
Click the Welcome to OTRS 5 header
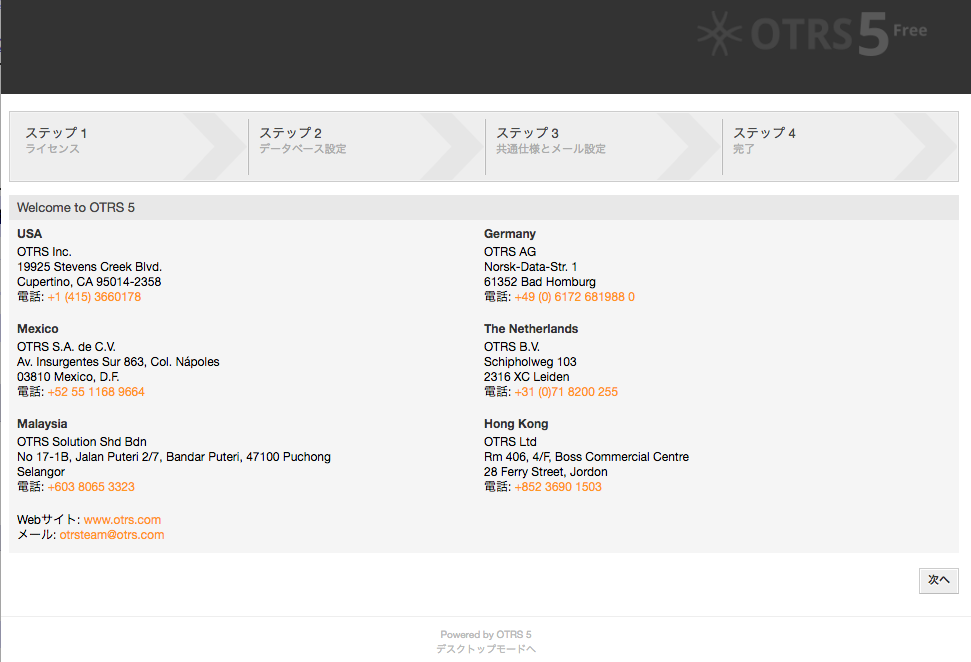(76, 207)
